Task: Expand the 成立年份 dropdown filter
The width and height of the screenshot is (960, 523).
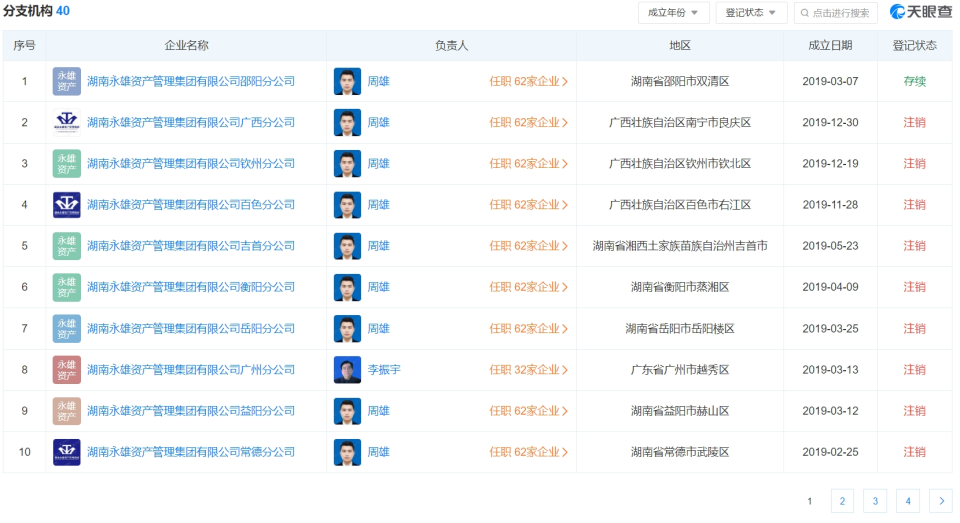Action: (673, 13)
